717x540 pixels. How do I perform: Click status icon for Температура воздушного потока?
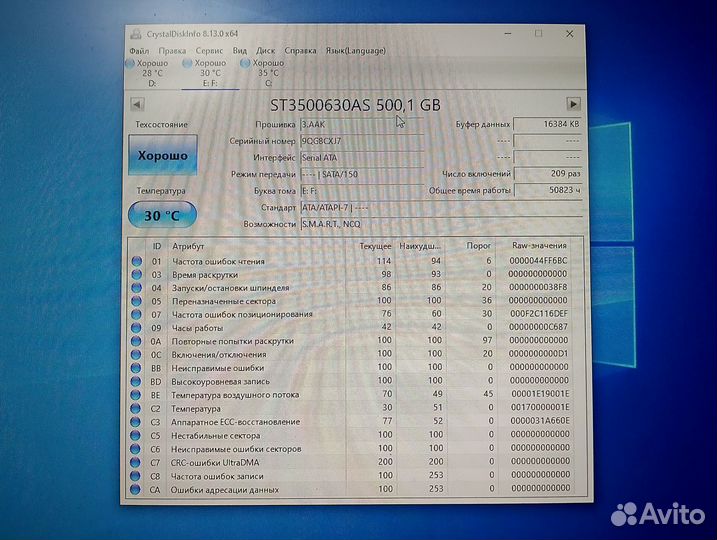click(136, 395)
